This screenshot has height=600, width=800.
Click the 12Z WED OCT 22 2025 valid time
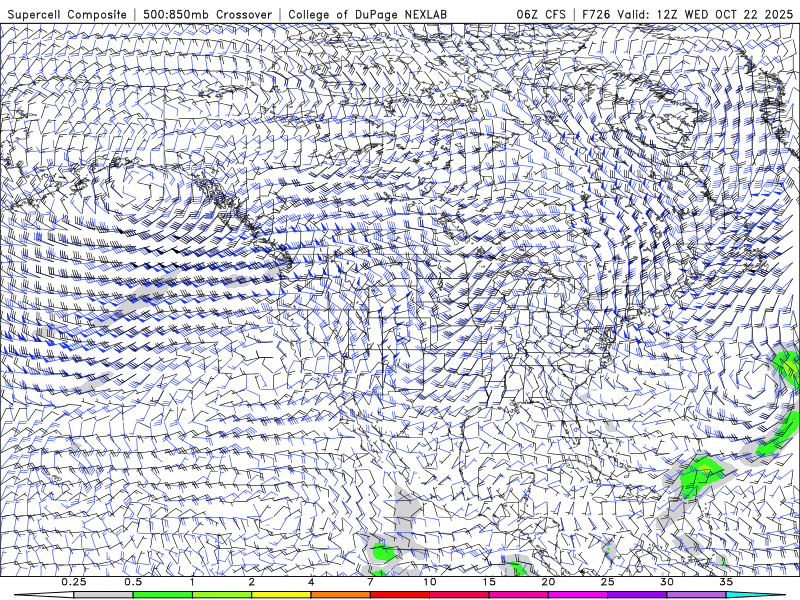click(725, 14)
